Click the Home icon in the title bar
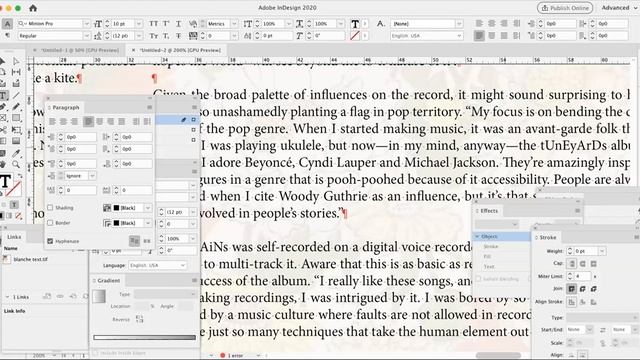 (33, 8)
